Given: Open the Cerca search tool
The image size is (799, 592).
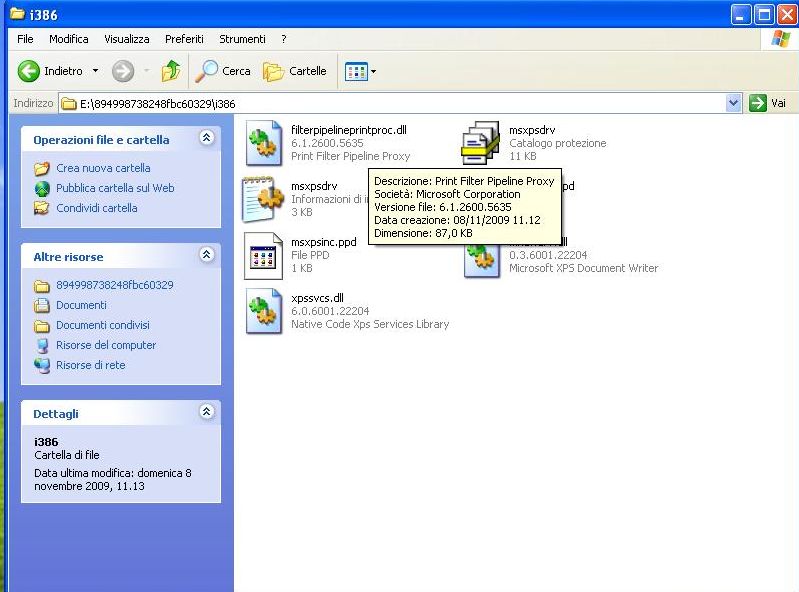Looking at the screenshot, I should [x=223, y=71].
